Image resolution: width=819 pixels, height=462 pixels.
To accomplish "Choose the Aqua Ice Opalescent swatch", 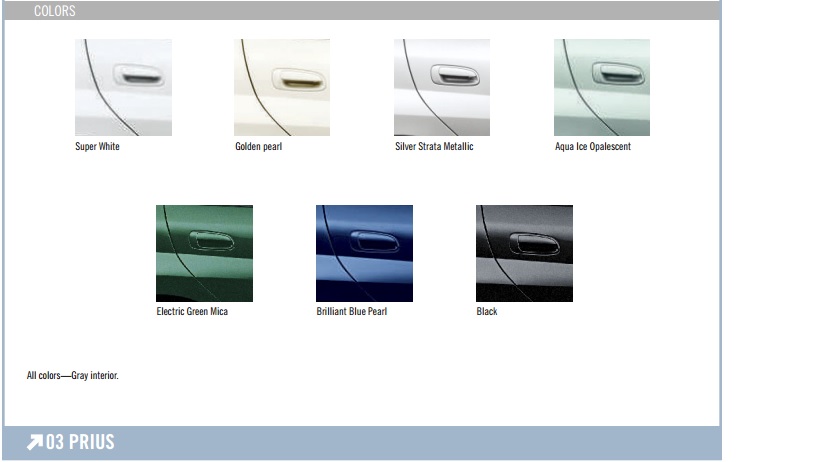I will click(602, 87).
